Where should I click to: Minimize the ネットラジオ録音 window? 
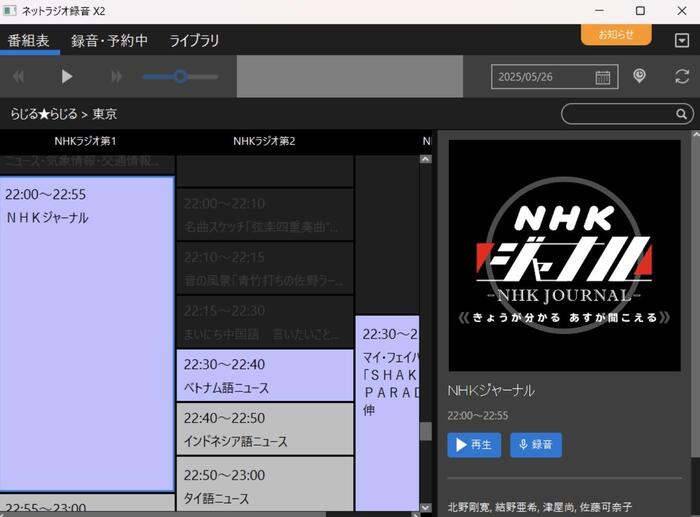(599, 11)
